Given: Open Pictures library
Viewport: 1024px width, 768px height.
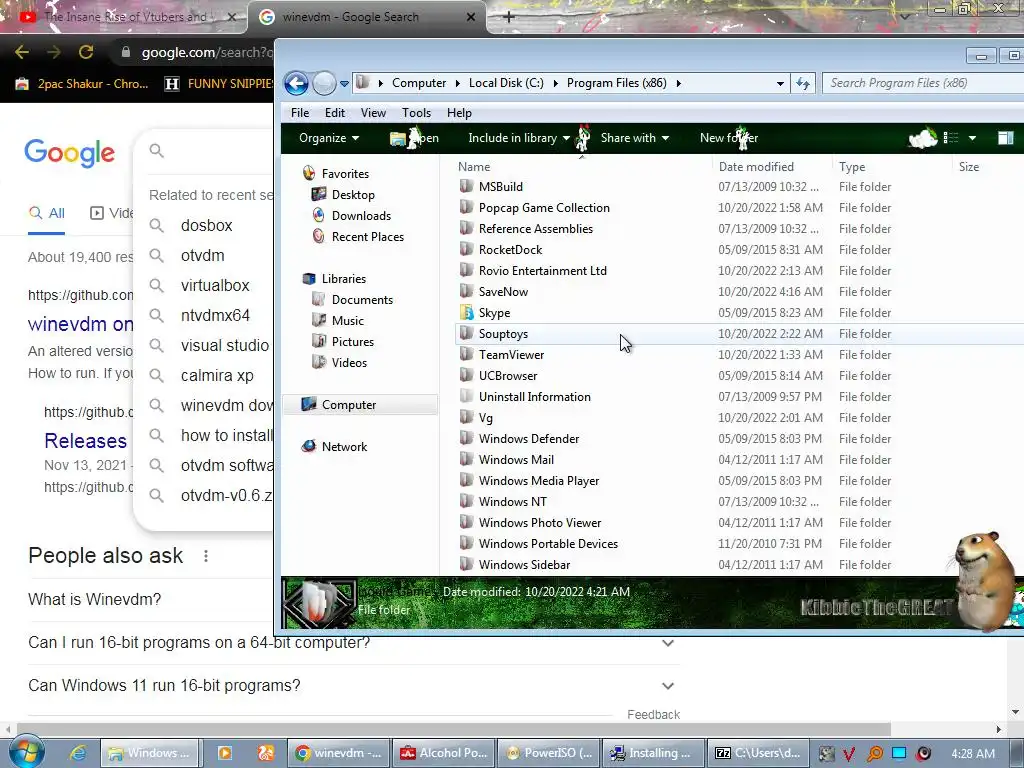Looking at the screenshot, I should 353,342.
